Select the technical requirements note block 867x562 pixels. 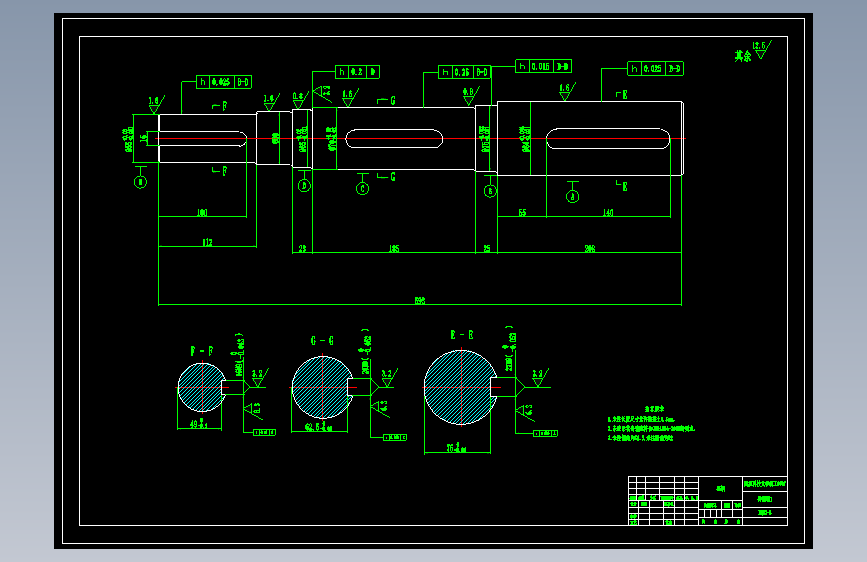tap(651, 424)
